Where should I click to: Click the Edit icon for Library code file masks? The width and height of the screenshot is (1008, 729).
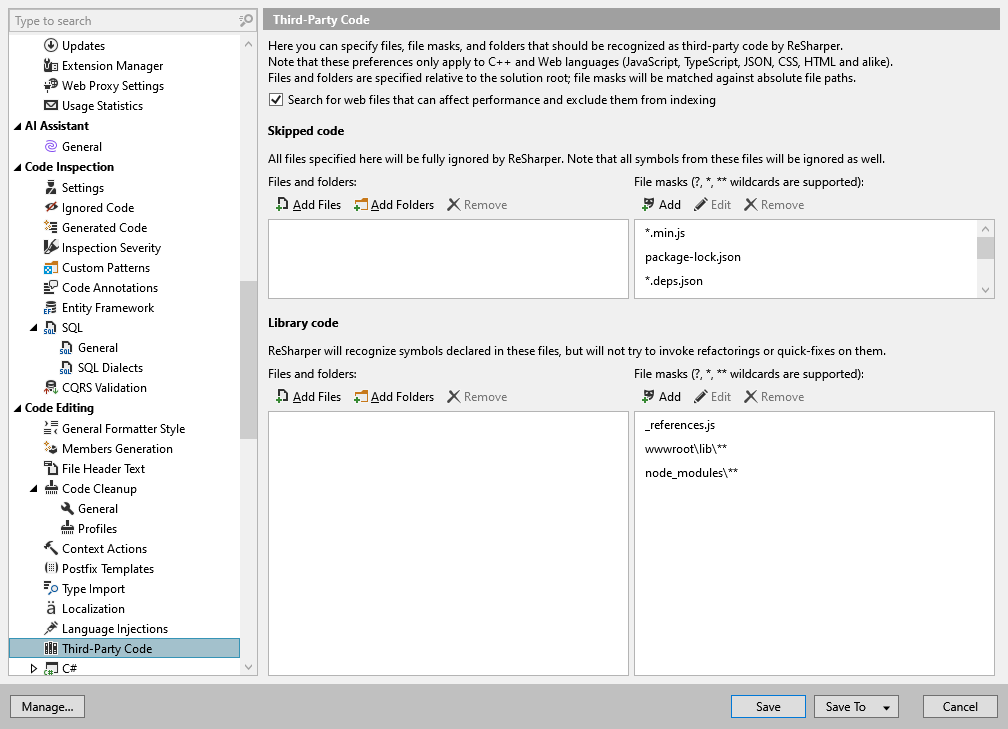[x=702, y=396]
